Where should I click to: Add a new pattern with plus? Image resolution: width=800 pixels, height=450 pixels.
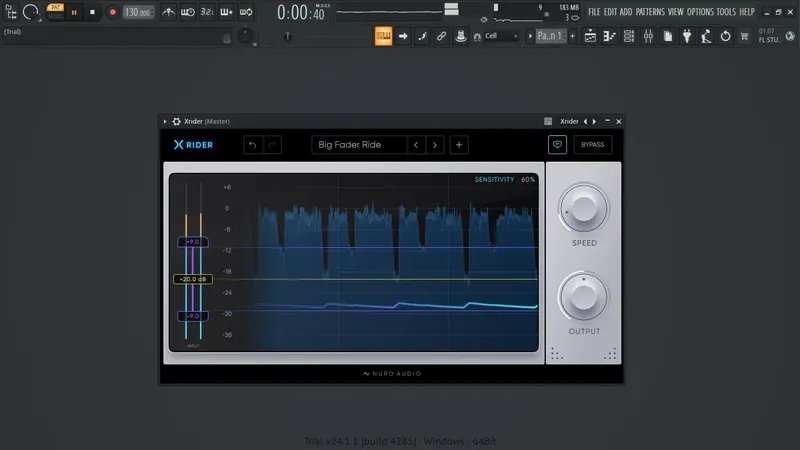[572, 36]
